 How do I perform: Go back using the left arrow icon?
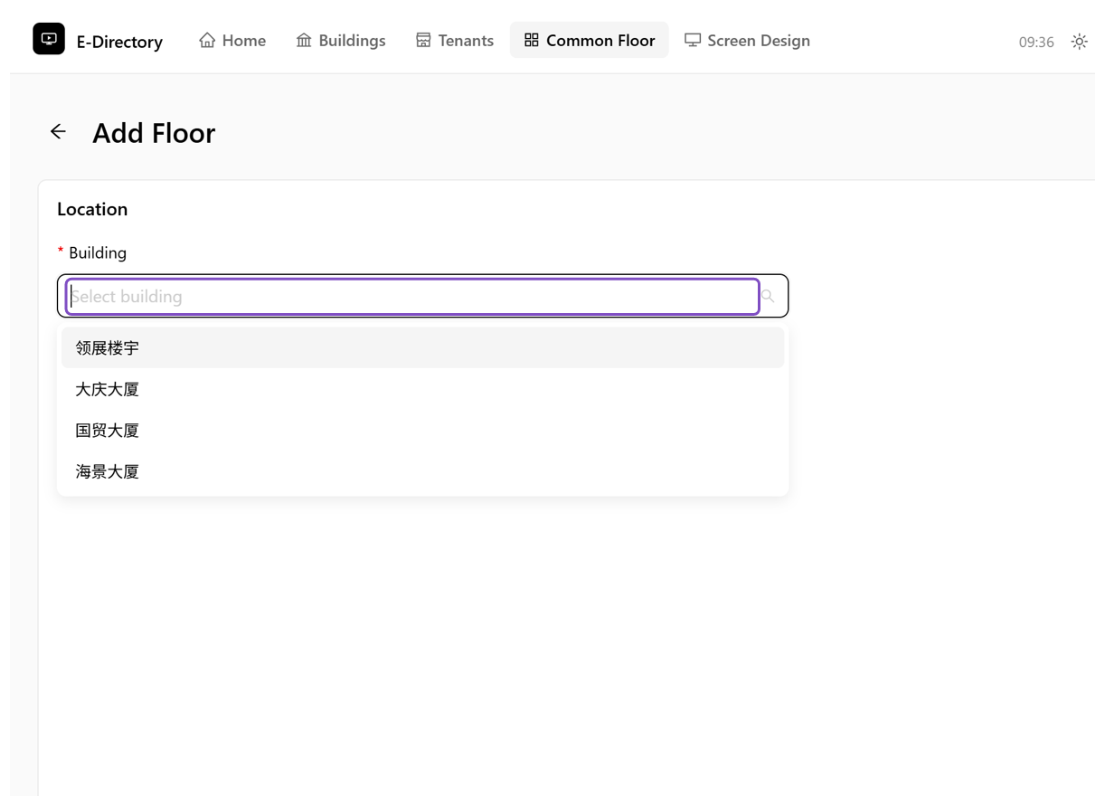58,132
